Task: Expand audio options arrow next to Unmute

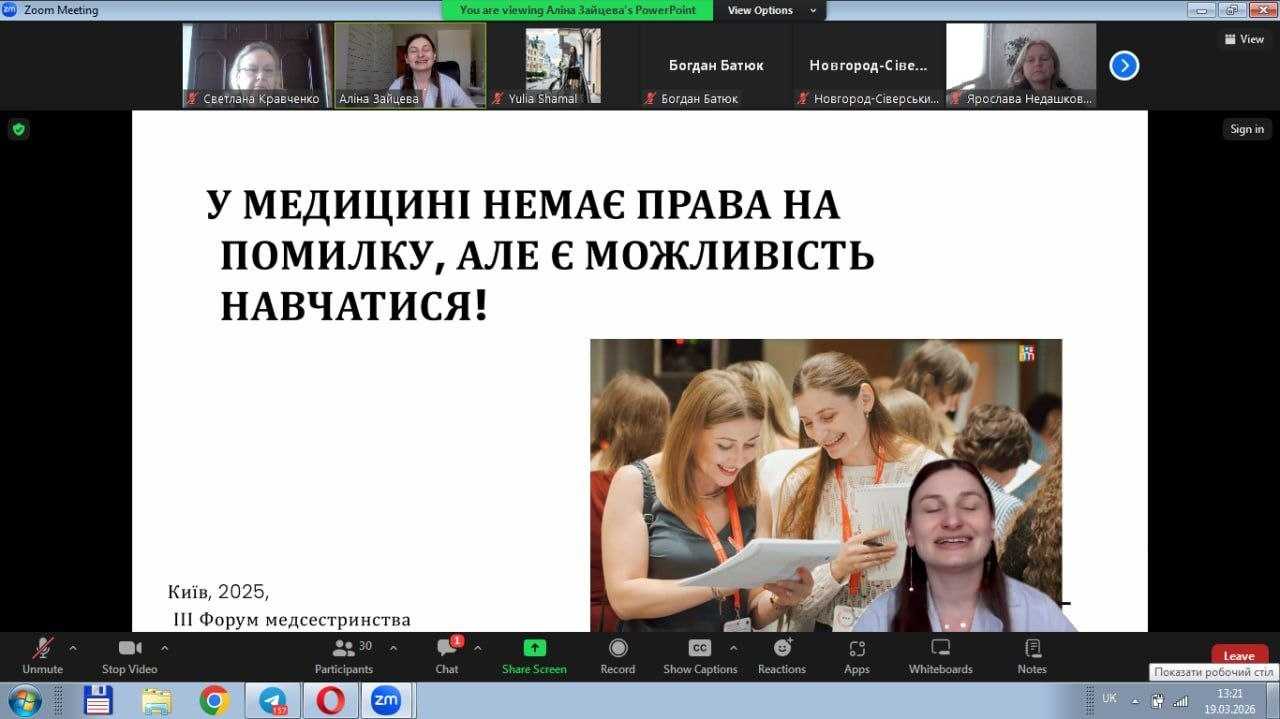Action: (x=73, y=647)
